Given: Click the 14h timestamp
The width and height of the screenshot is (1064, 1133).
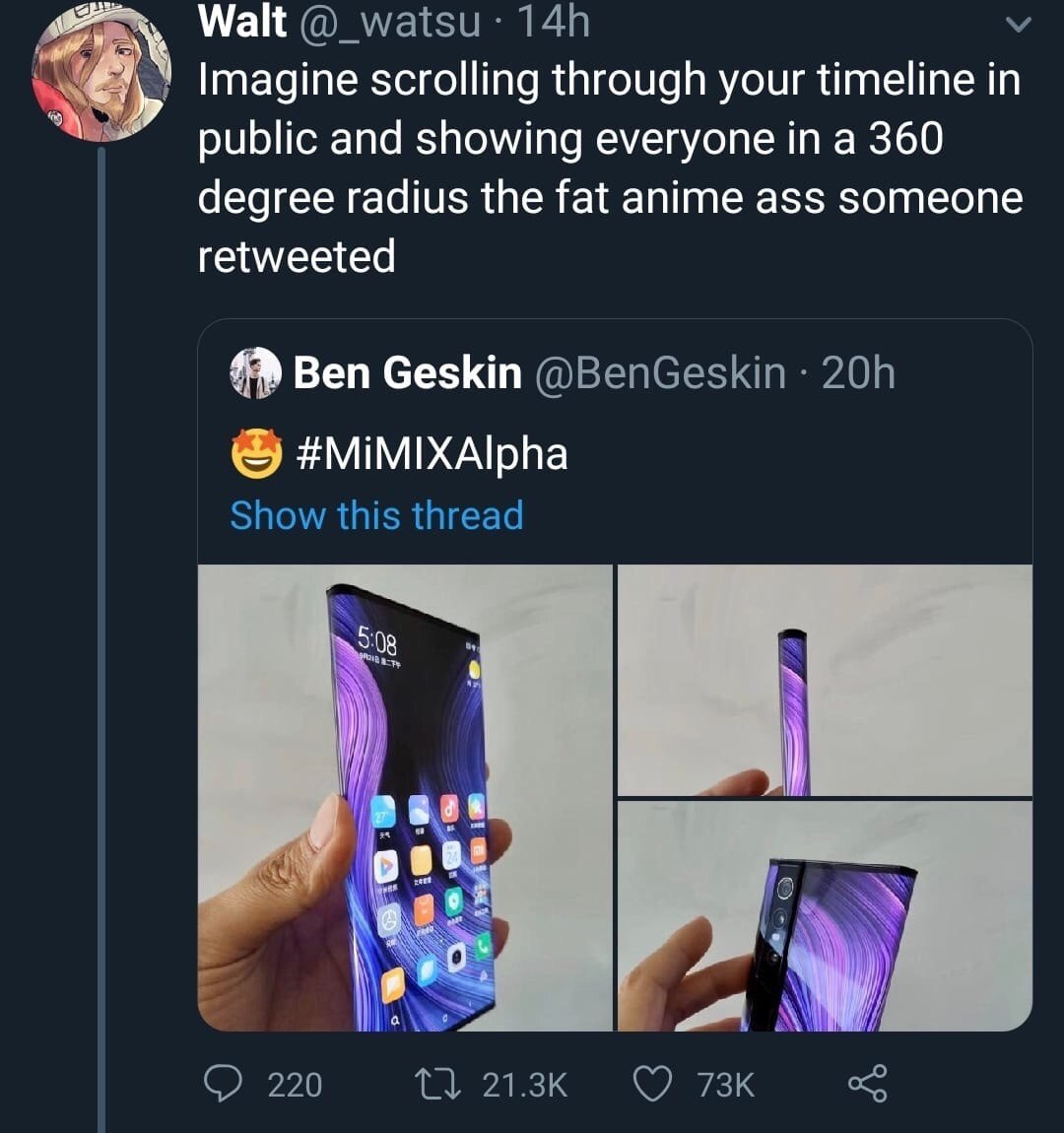Looking at the screenshot, I should [x=554, y=22].
